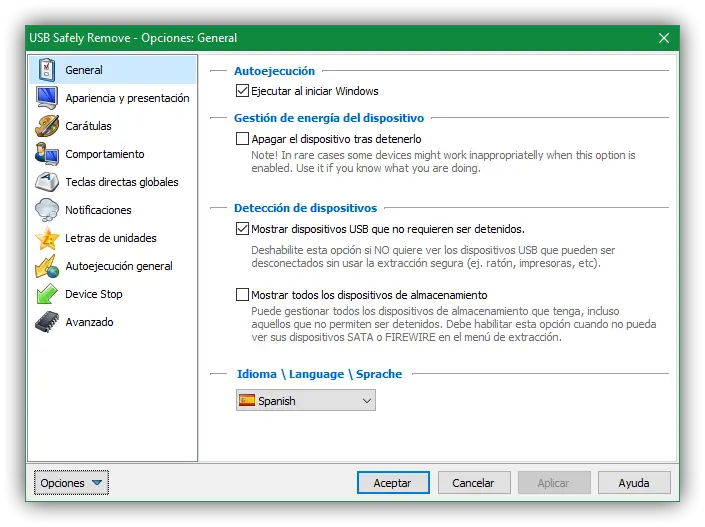Click the paint palette icon for Carátulas

point(47,126)
